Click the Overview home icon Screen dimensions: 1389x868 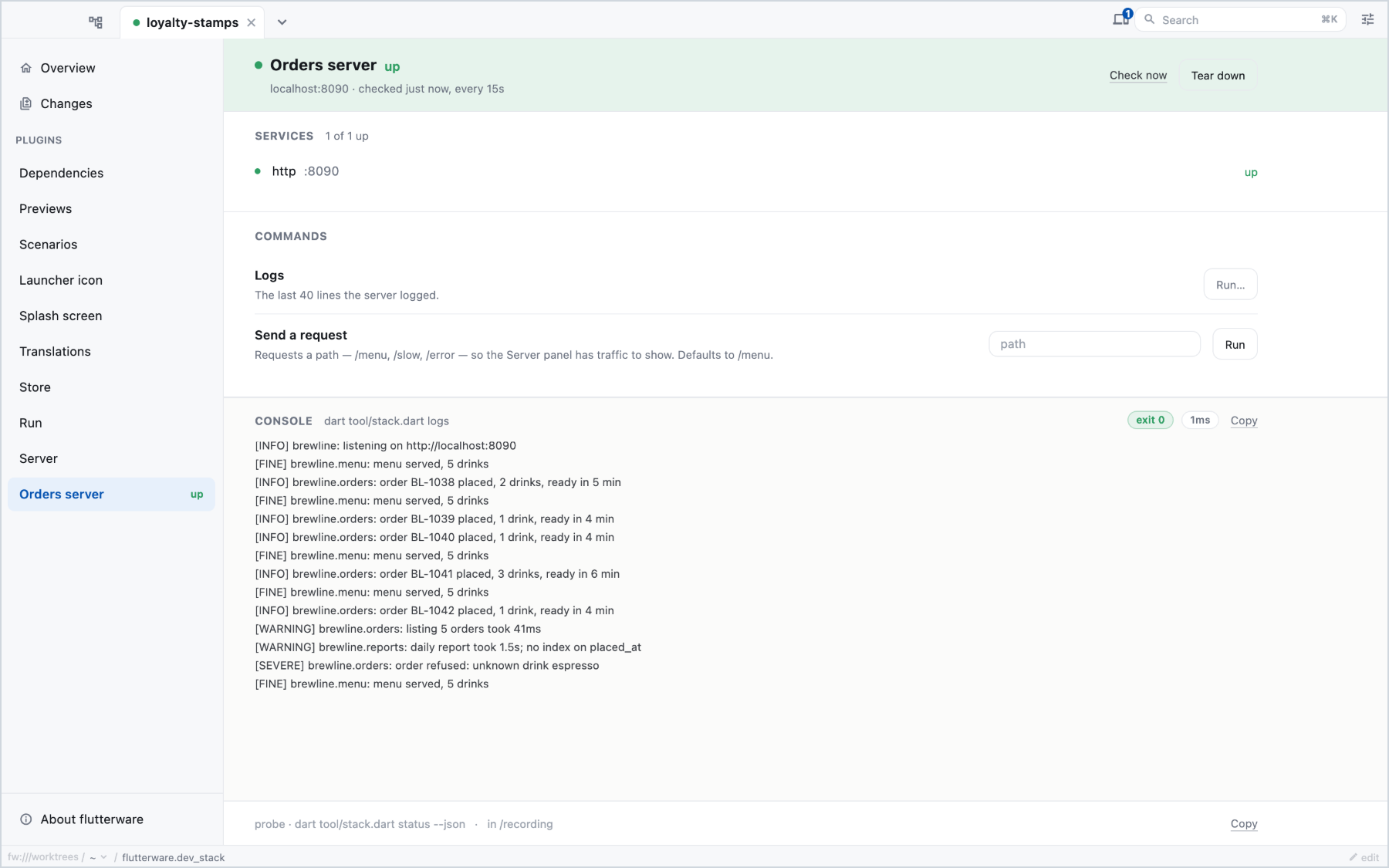point(26,68)
